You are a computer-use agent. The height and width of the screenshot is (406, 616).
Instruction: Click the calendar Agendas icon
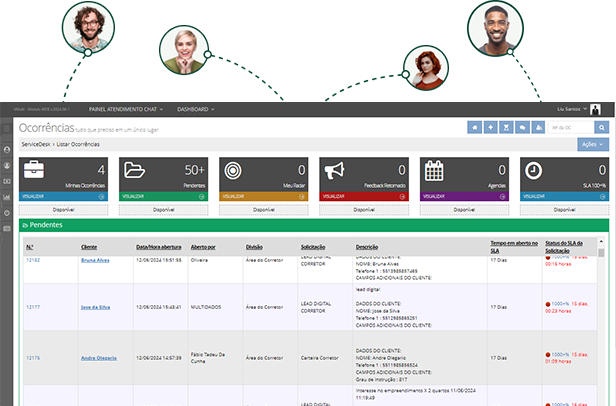click(434, 170)
